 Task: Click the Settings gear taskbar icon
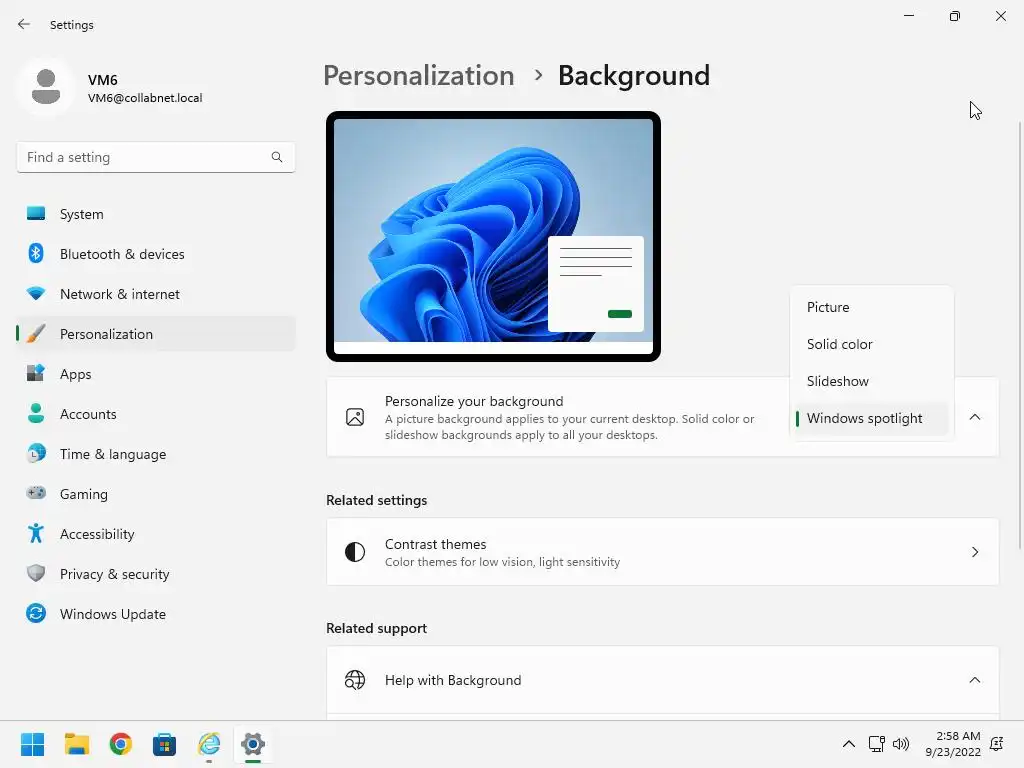pyautogui.click(x=253, y=744)
